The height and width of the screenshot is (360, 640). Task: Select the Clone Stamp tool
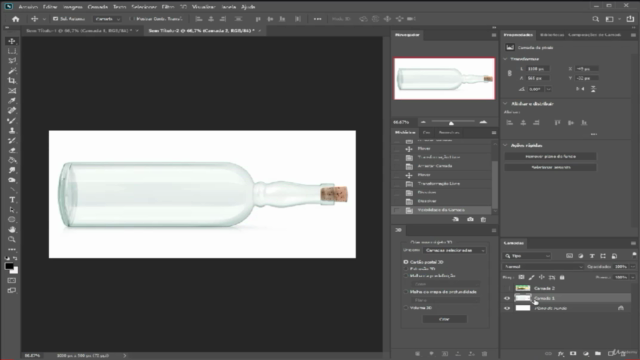pyautogui.click(x=12, y=130)
